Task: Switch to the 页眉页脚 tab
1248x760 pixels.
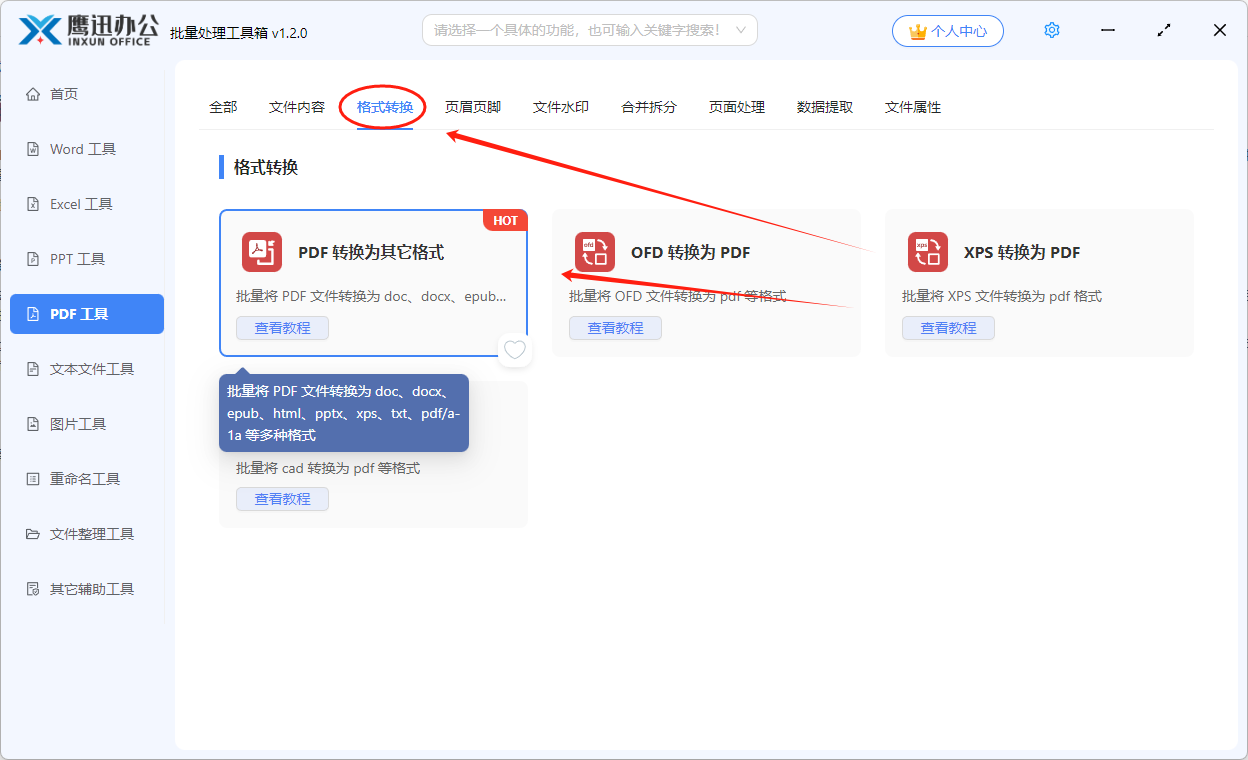Action: 473,107
